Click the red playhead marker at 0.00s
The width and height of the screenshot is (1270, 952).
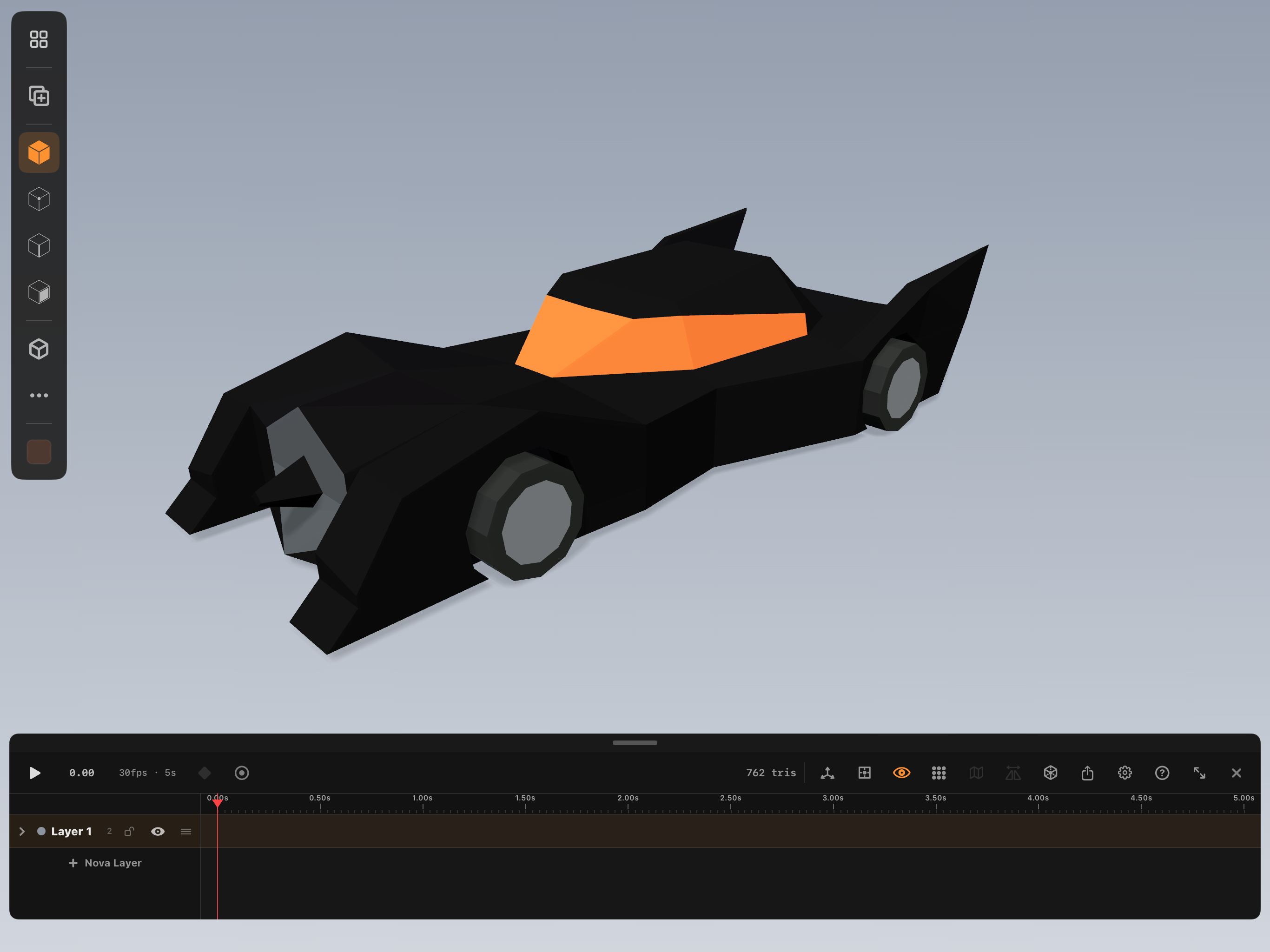218,802
